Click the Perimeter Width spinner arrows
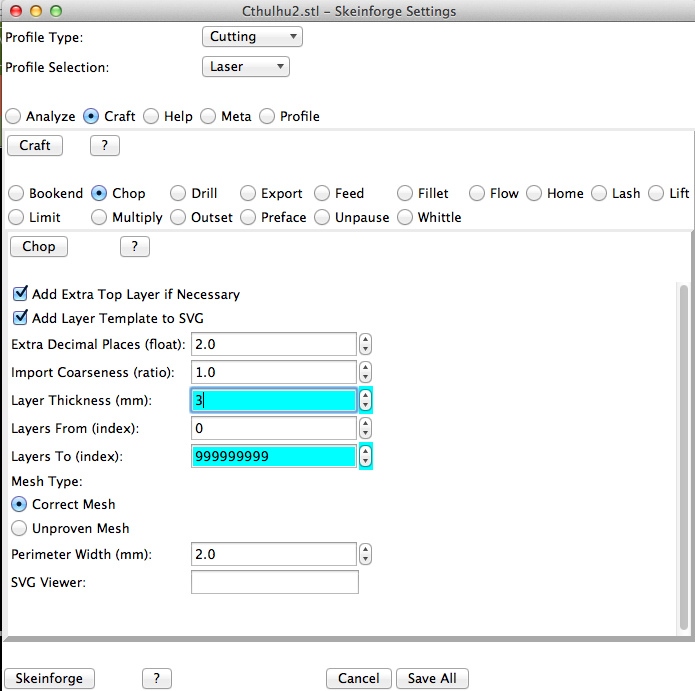 (365, 554)
